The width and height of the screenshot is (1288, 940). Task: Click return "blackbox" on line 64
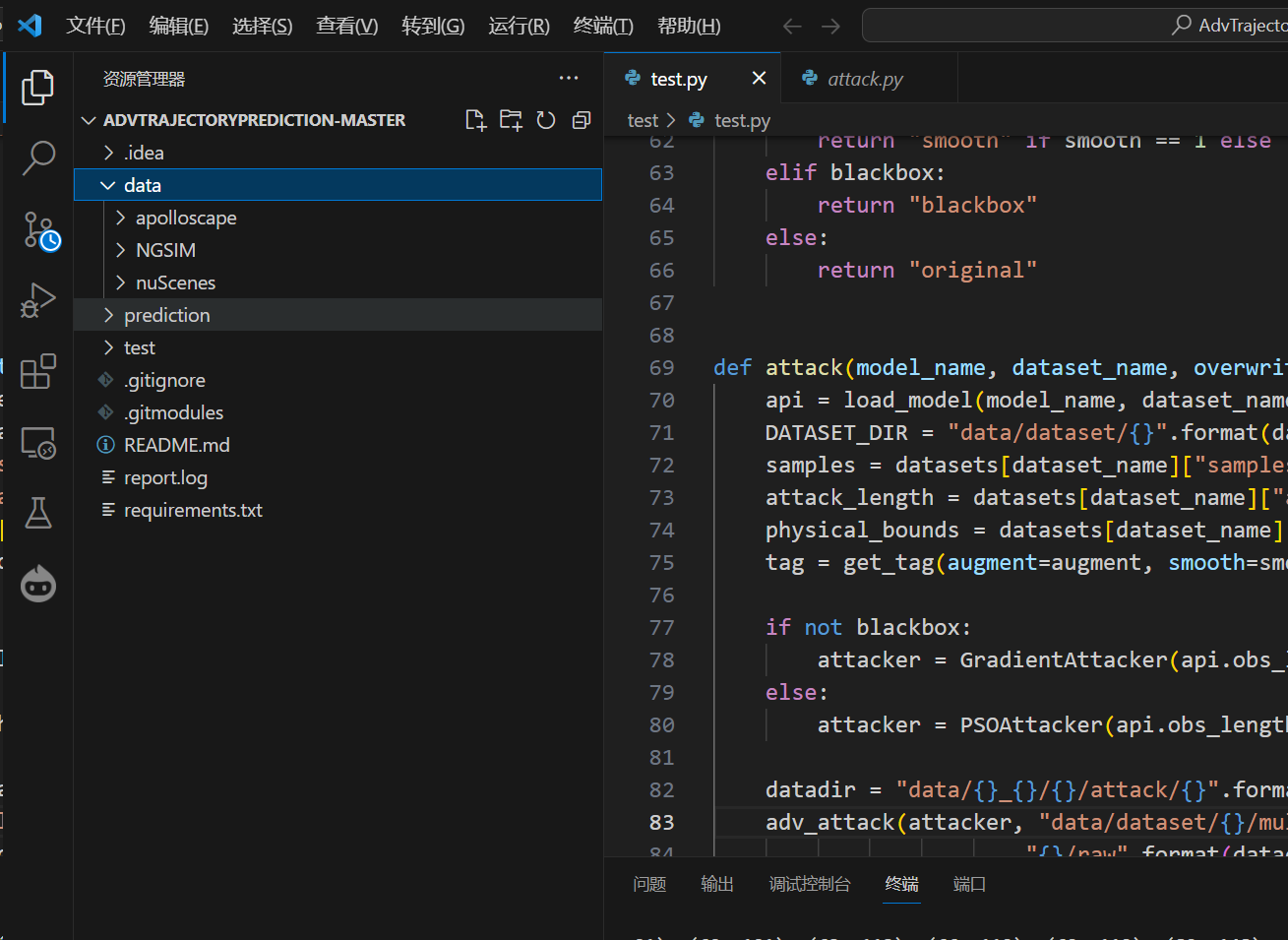click(x=927, y=205)
